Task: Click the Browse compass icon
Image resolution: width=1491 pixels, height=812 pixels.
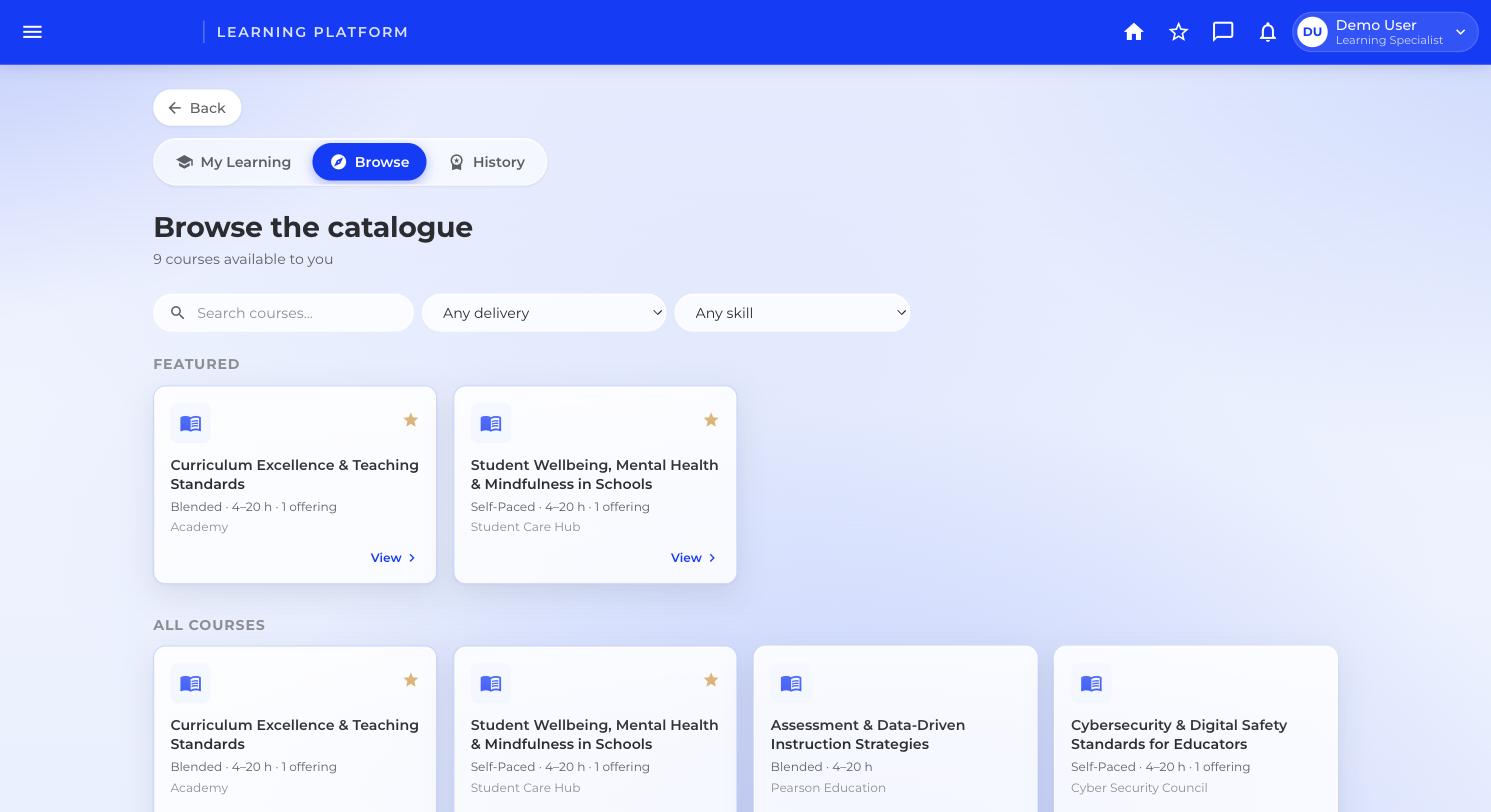Action: click(338, 162)
